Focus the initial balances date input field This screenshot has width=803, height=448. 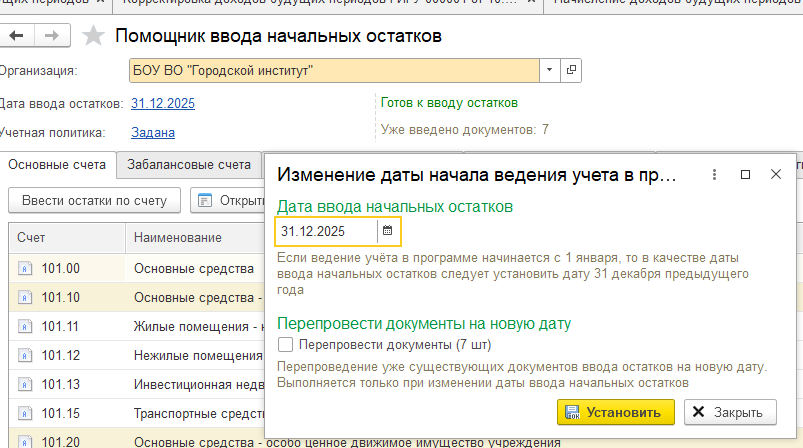click(327, 231)
